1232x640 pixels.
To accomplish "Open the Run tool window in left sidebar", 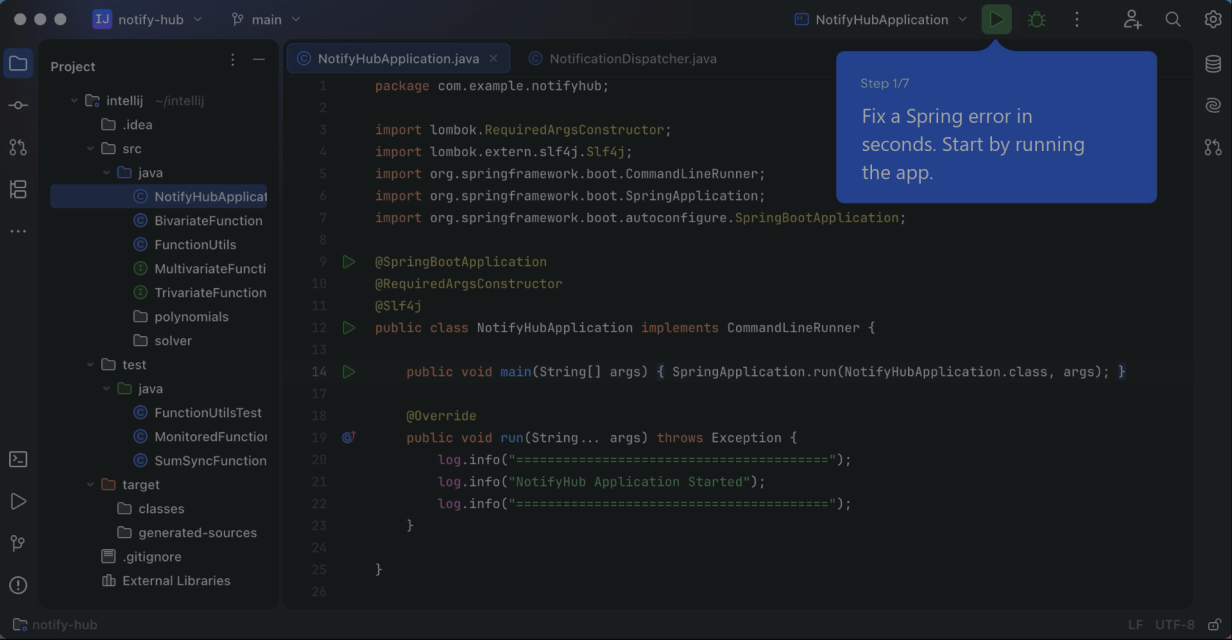I will [18, 501].
